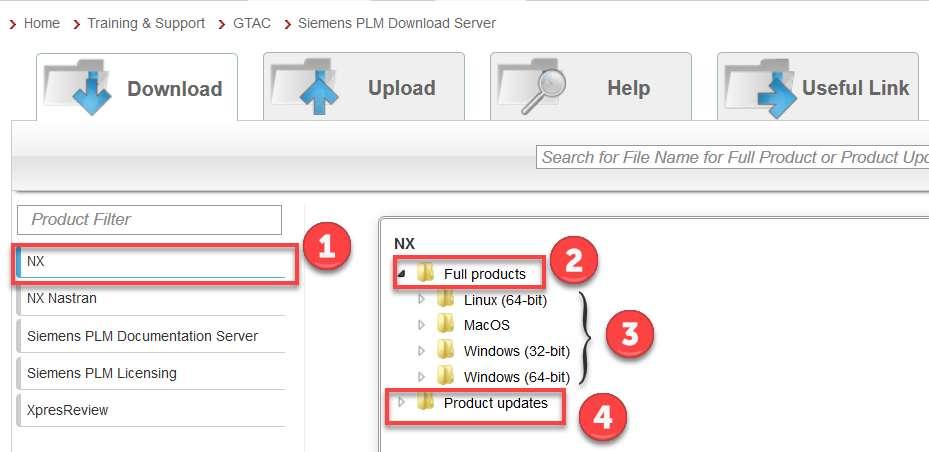Expand the Product updates node

[402, 403]
